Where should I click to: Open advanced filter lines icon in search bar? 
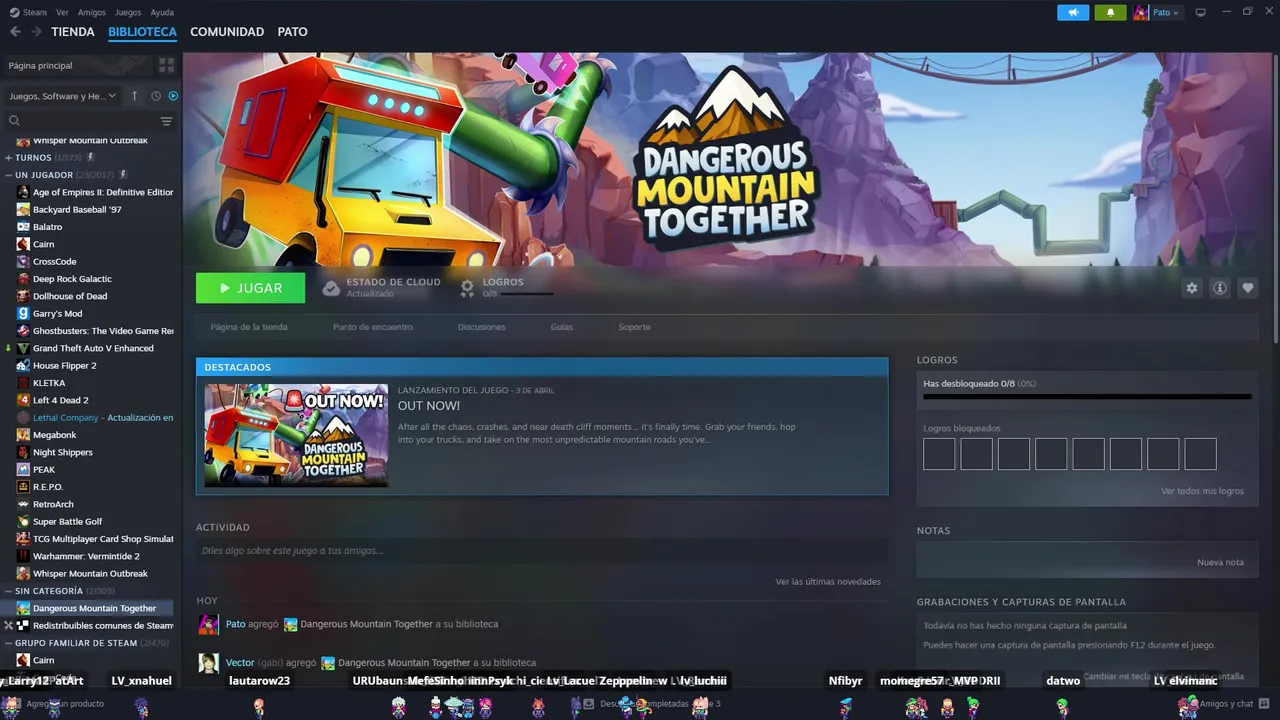click(x=166, y=121)
